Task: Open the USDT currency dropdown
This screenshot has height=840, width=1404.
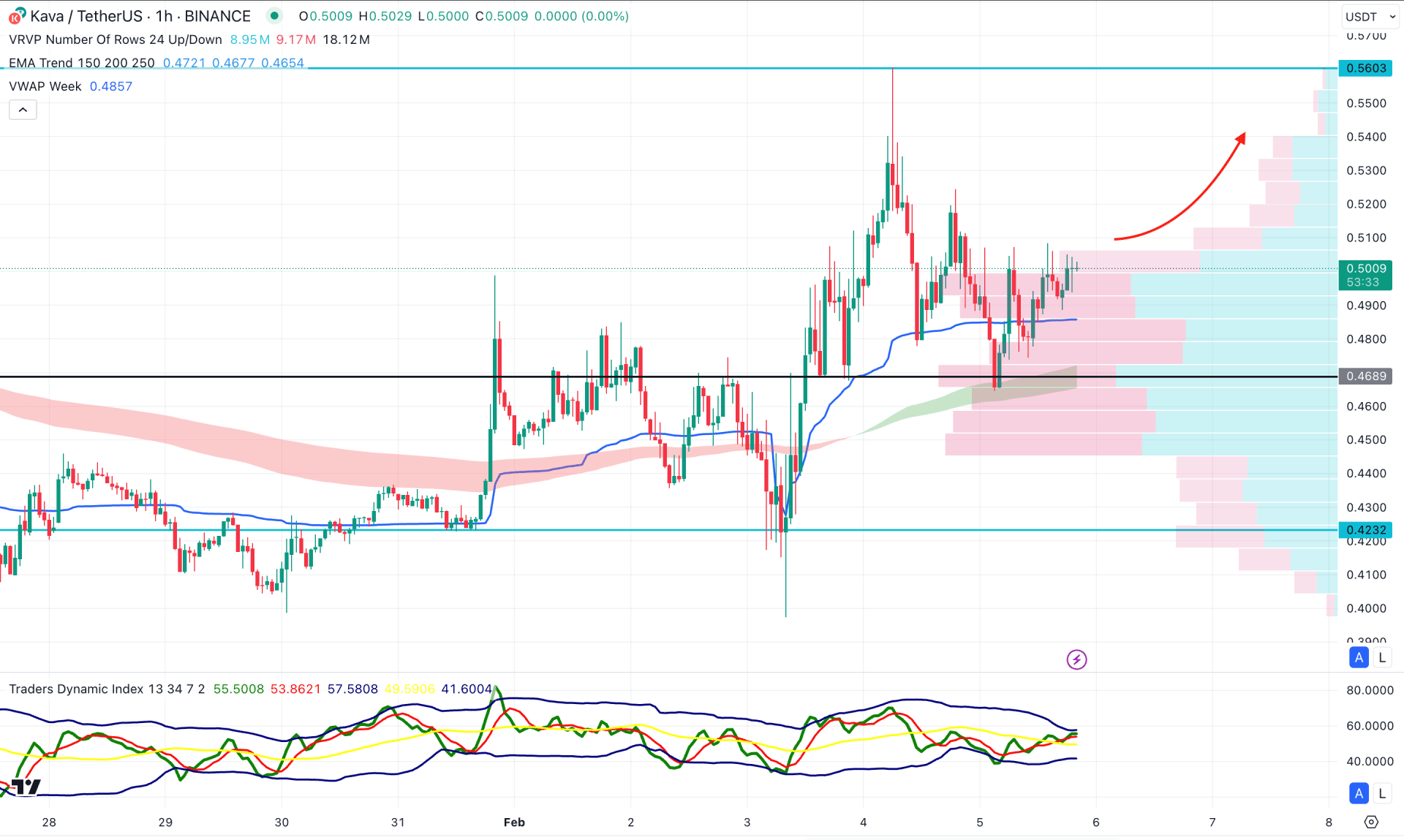Action: (x=1370, y=16)
